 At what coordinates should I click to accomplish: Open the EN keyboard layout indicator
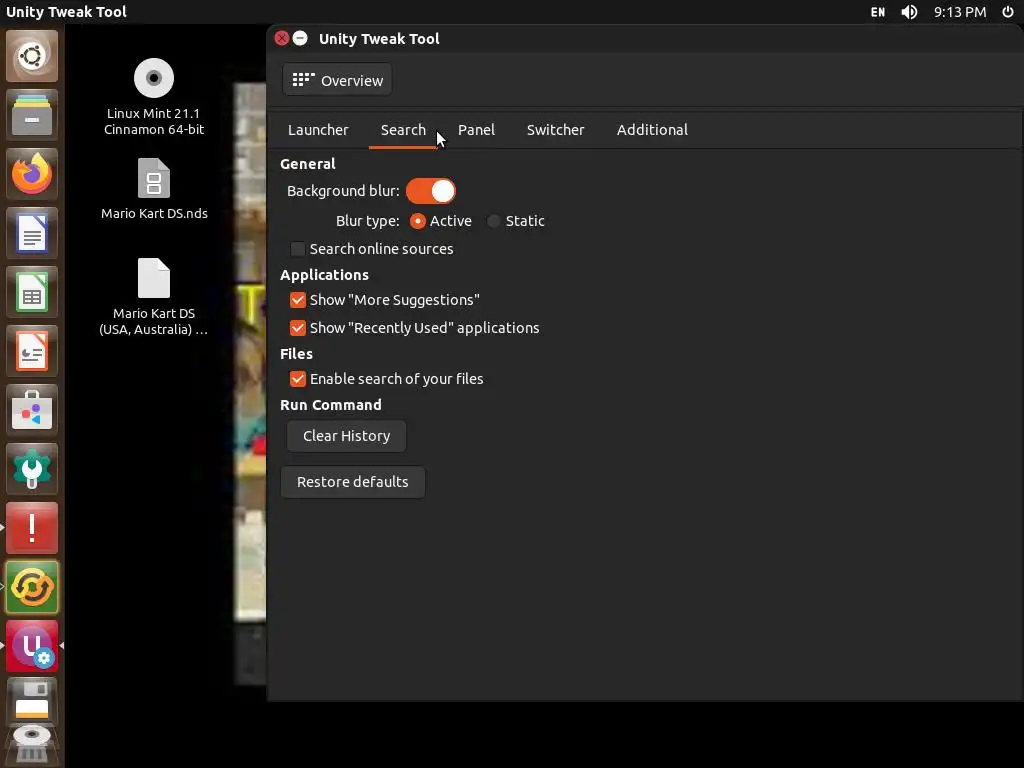(x=878, y=12)
